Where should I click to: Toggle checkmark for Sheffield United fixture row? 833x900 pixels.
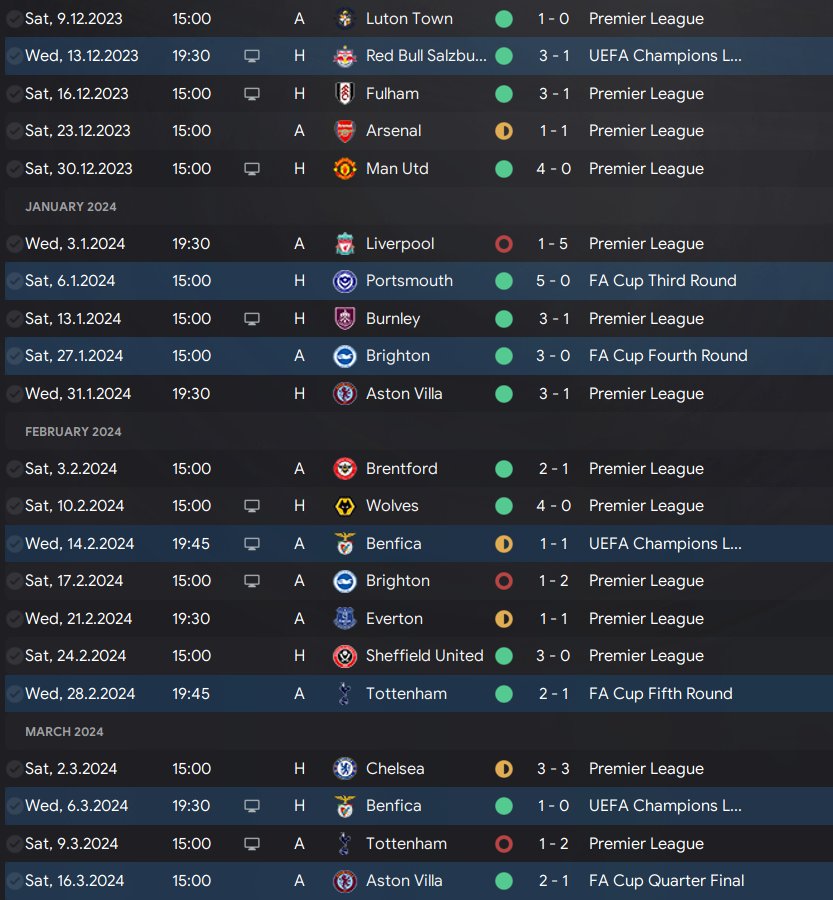tap(14, 656)
